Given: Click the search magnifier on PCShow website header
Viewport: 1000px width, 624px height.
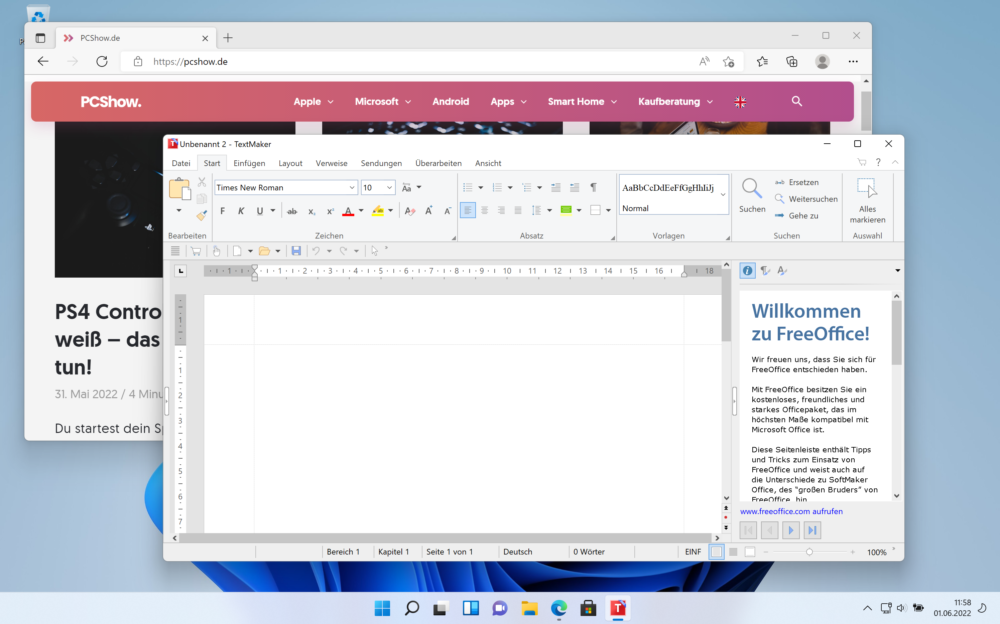Looking at the screenshot, I should coord(797,101).
